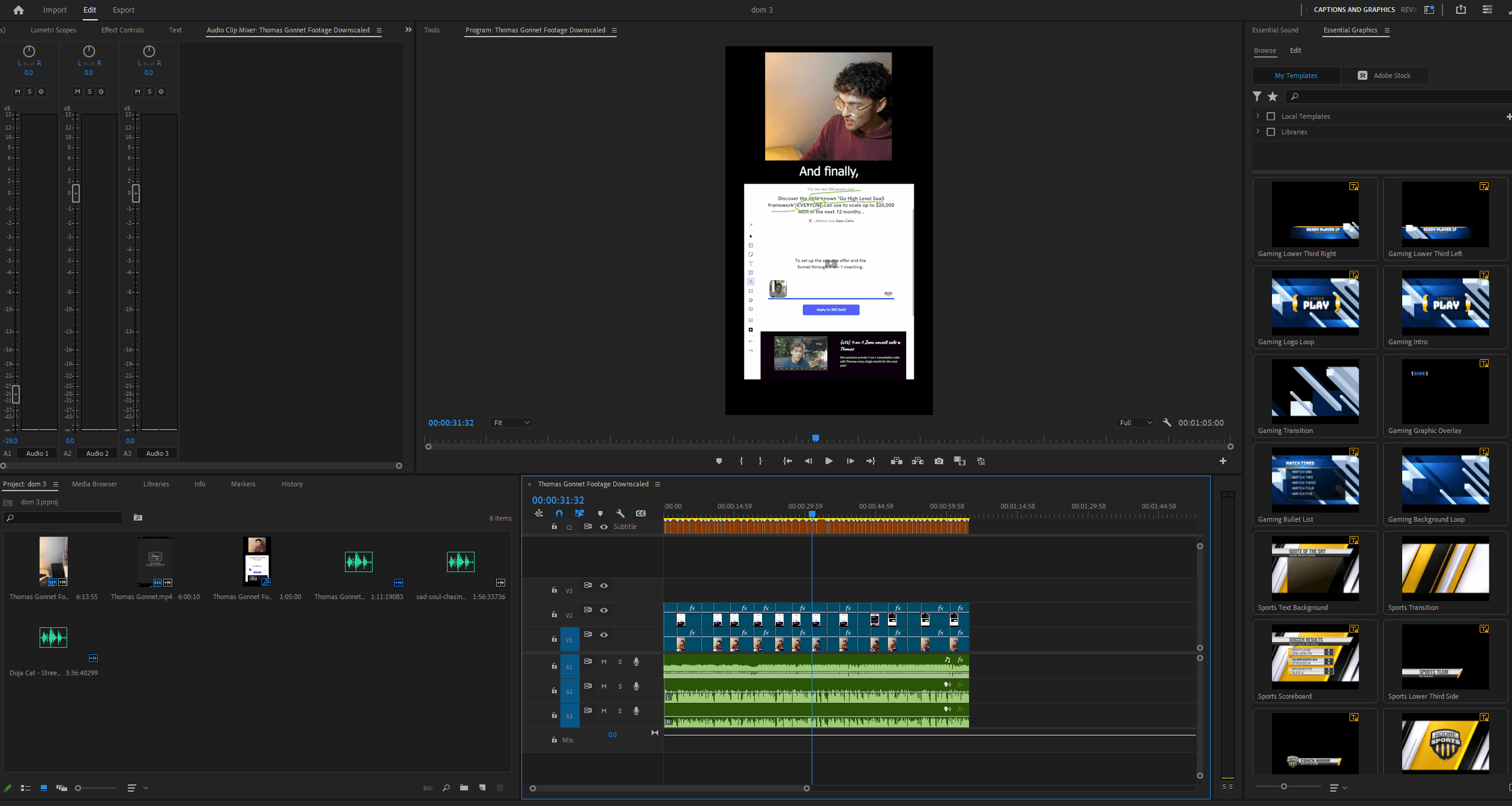
Task: Open timeline display settings wrench icon
Action: 620,513
